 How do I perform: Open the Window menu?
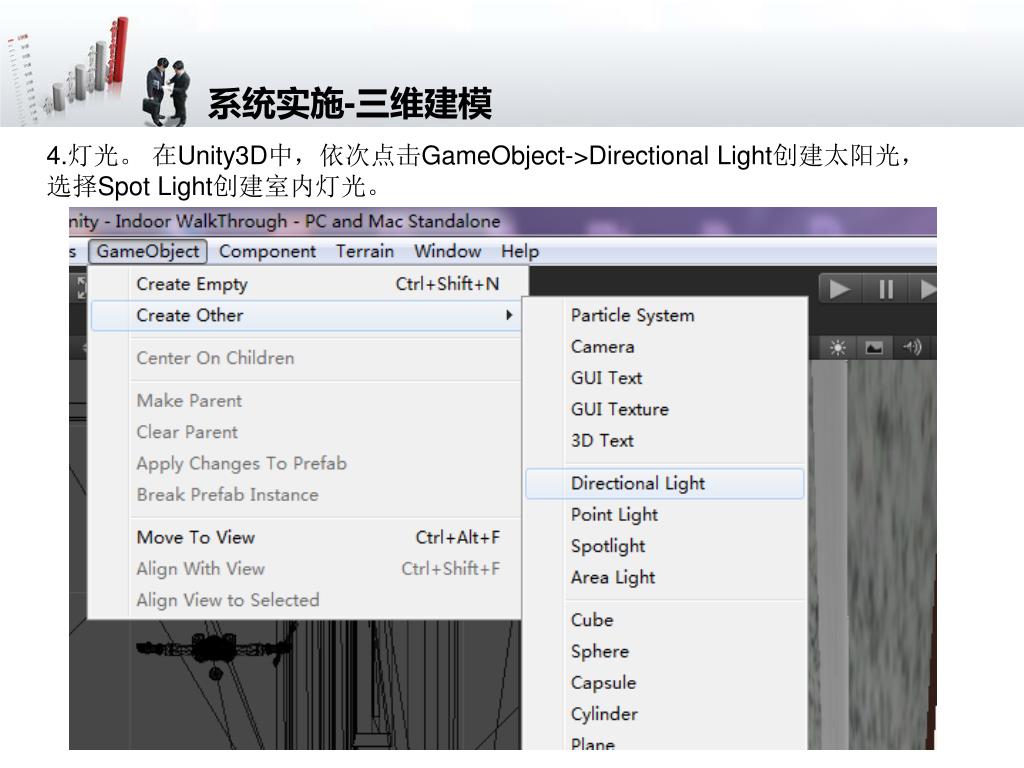click(x=447, y=251)
